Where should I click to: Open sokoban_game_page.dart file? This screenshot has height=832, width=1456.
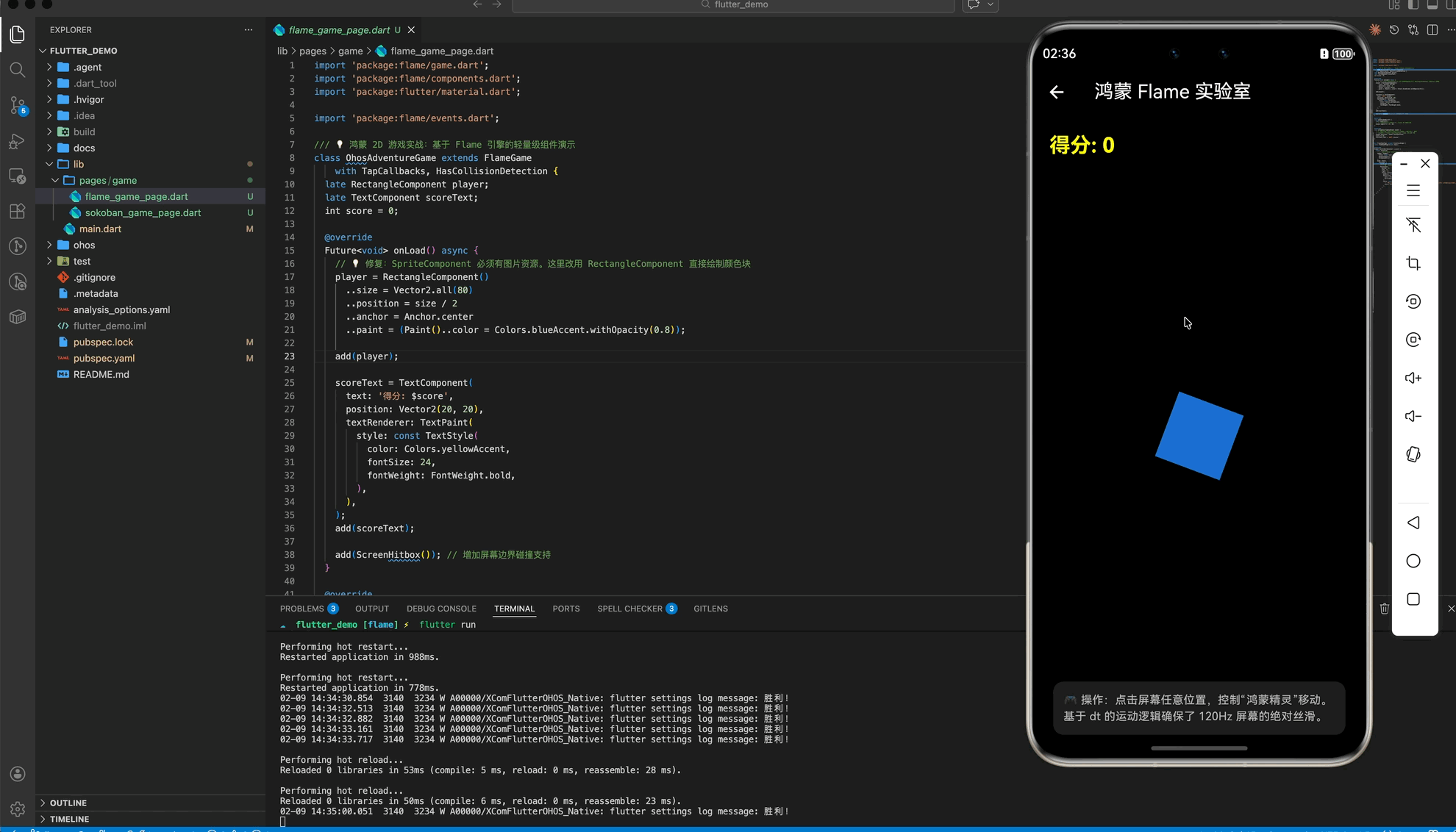143,212
